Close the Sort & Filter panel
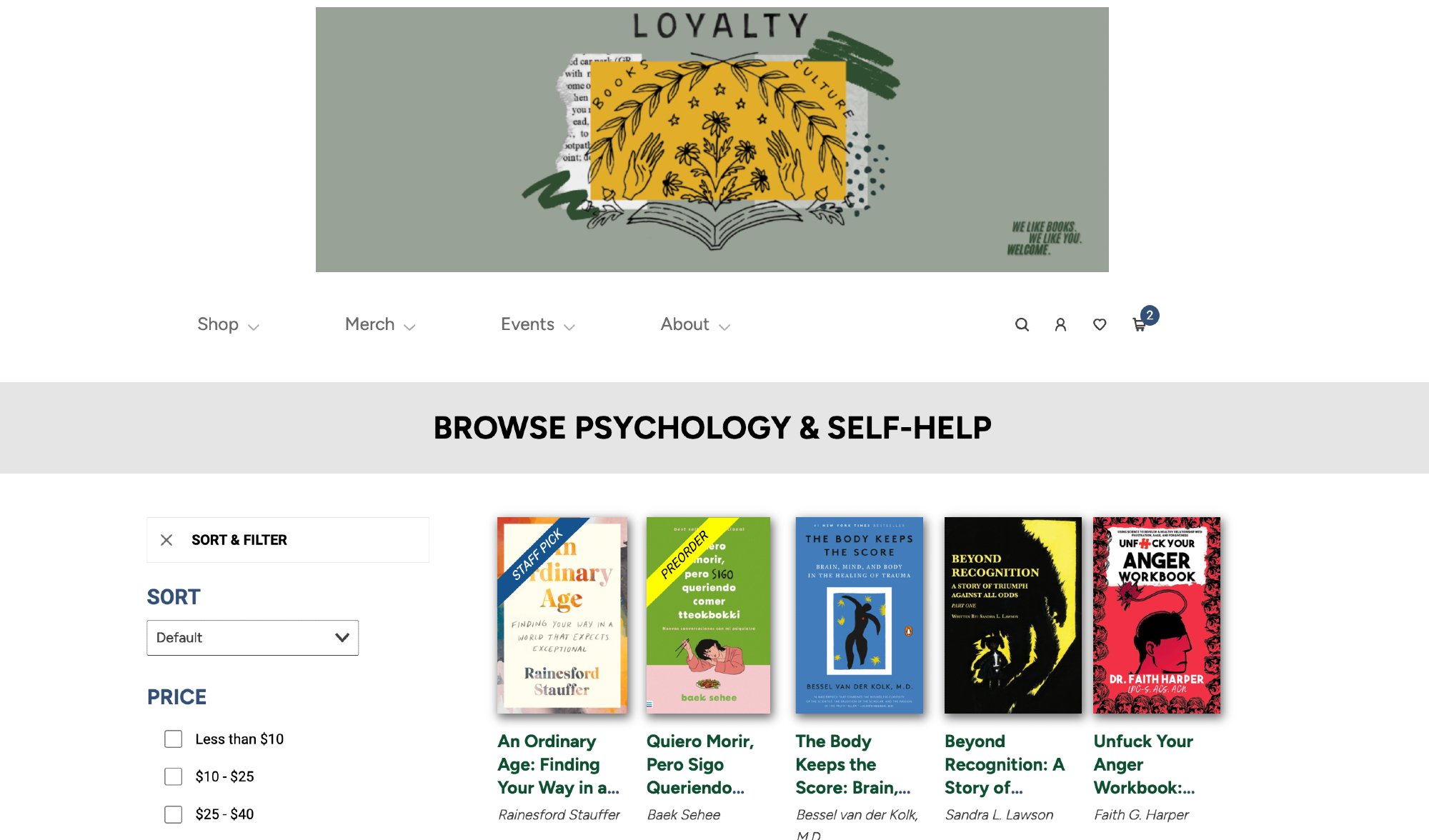 pos(166,540)
